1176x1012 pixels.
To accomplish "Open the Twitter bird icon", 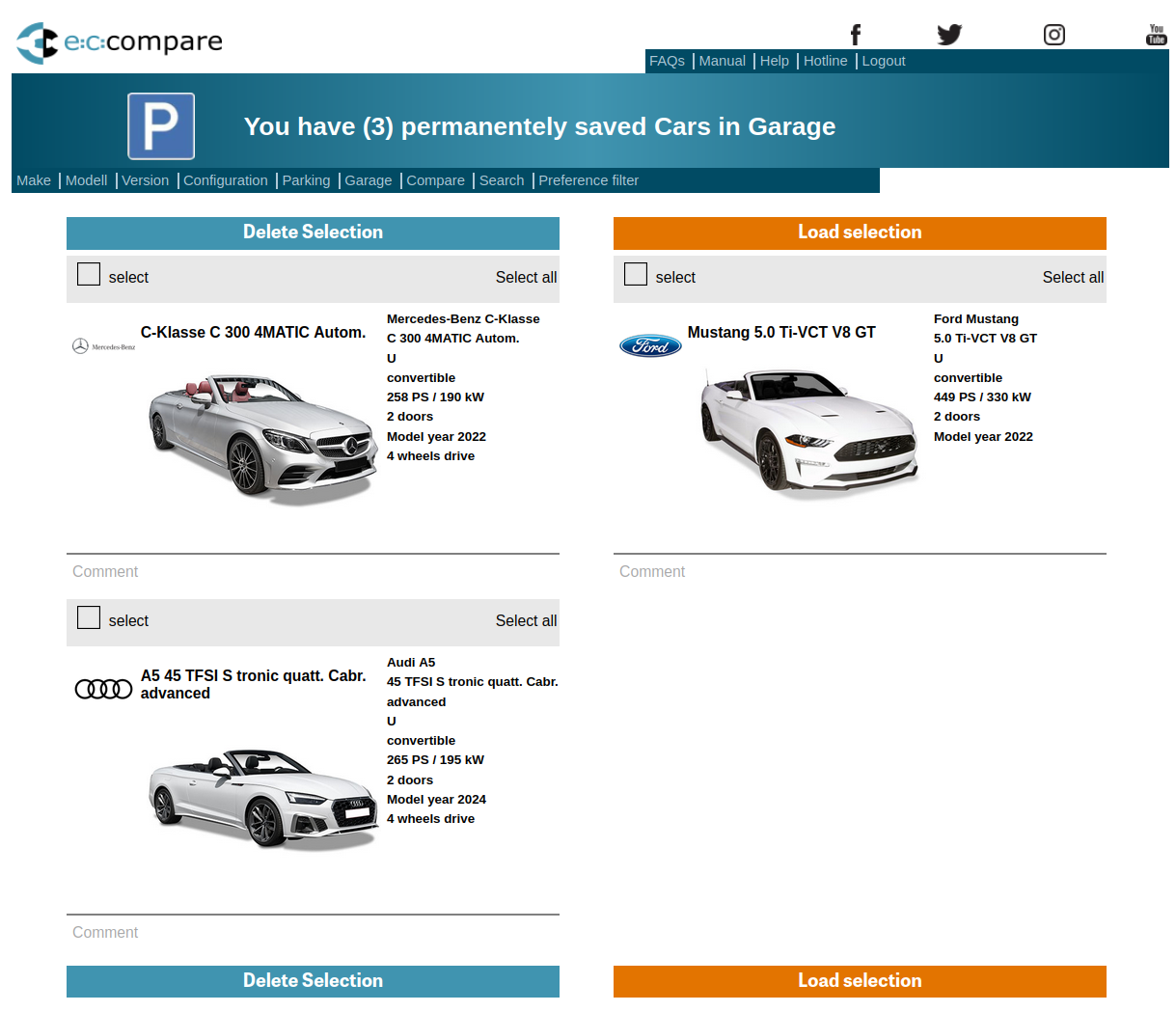I will 949,35.
